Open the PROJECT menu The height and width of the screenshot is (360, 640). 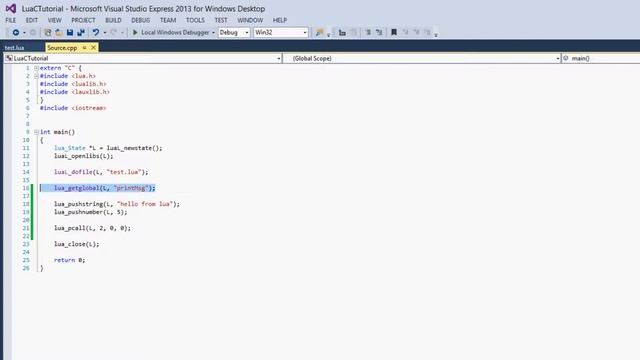(83, 20)
